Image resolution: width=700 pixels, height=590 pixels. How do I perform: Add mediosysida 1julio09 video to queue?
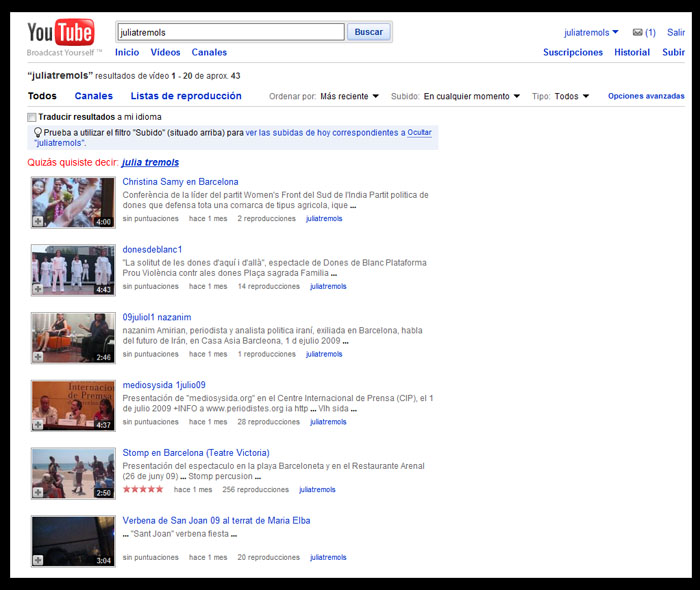point(38,424)
